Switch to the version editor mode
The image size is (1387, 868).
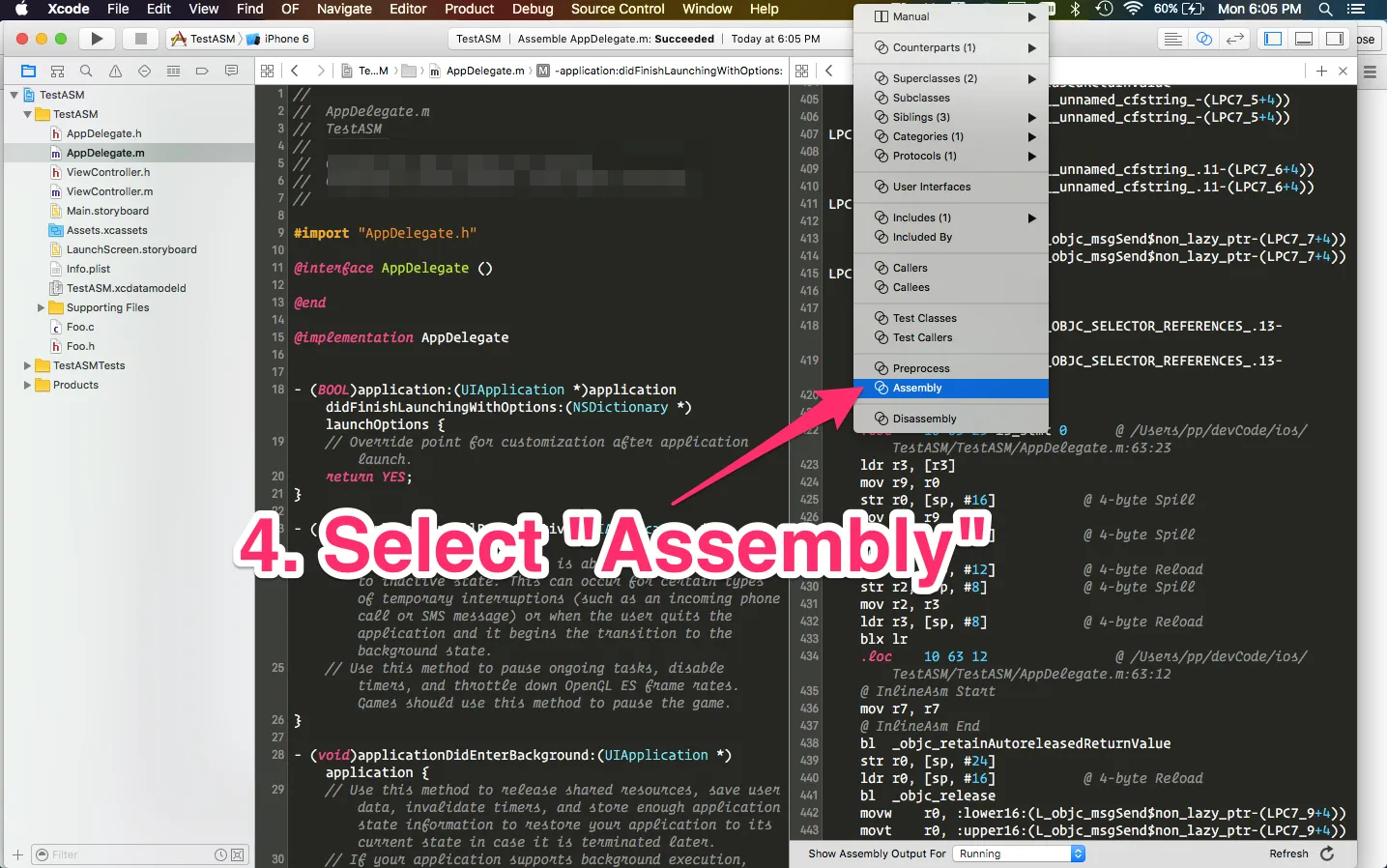click(x=1235, y=39)
